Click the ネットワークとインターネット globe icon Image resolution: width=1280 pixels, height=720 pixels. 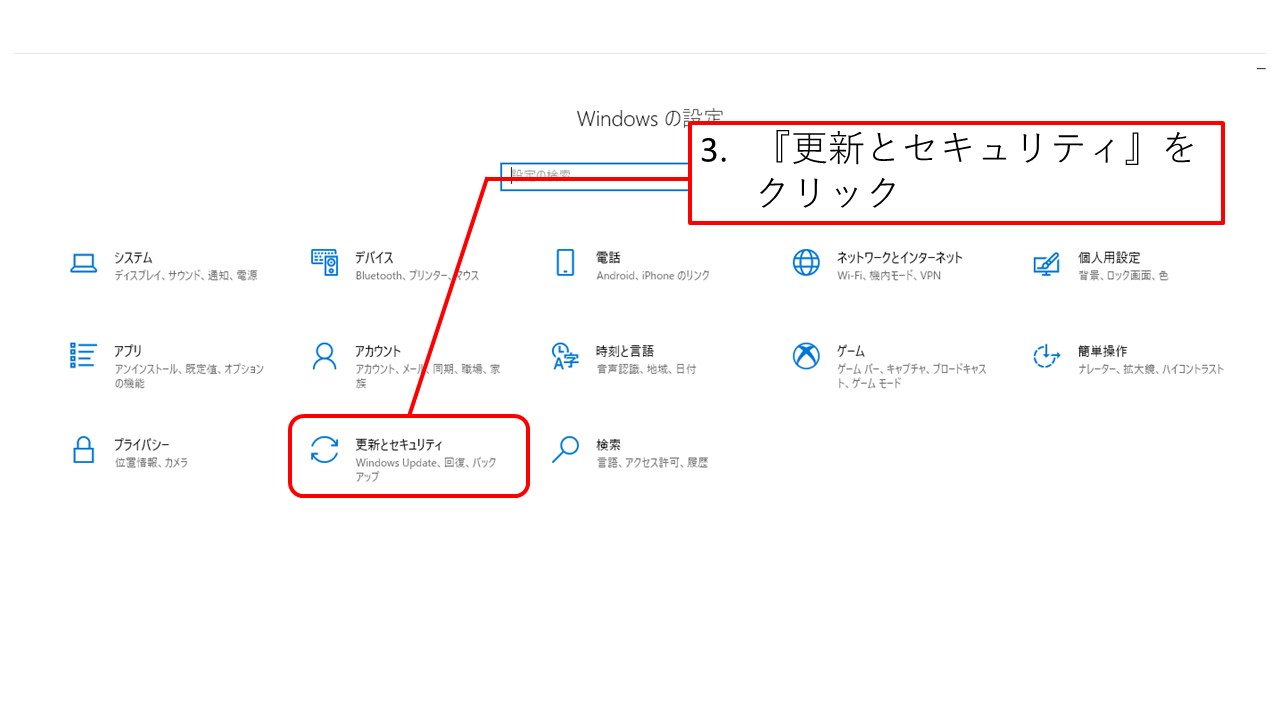tap(806, 263)
